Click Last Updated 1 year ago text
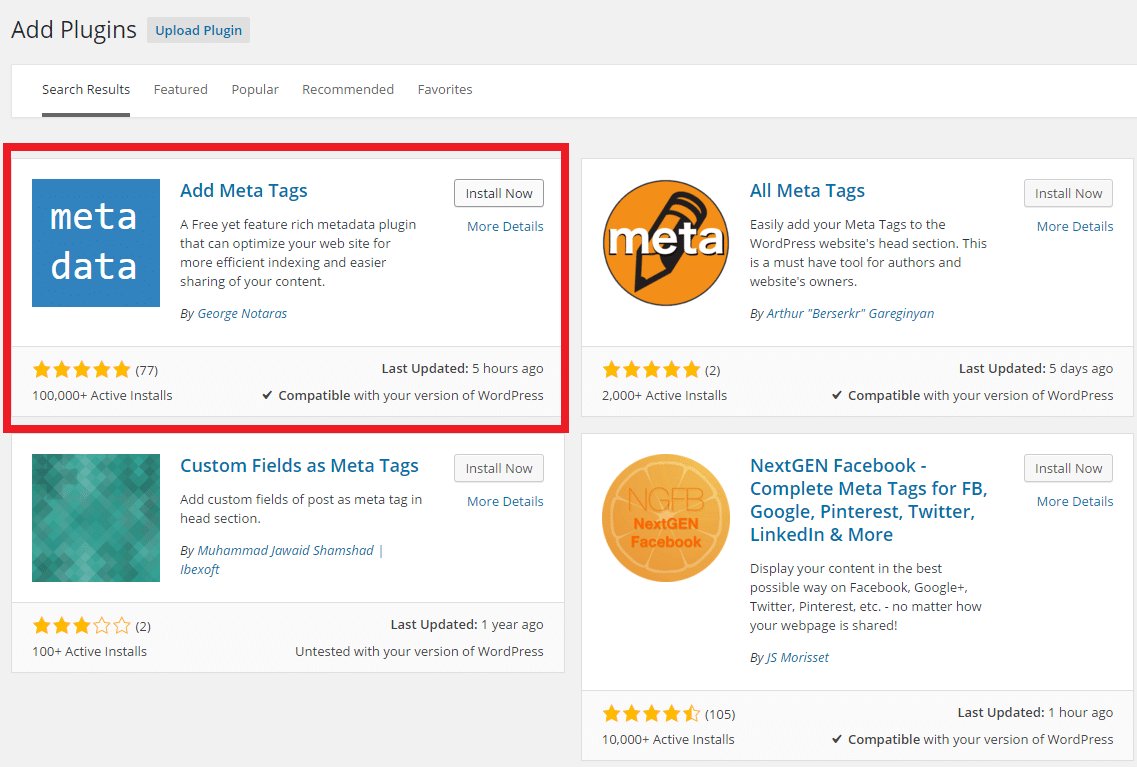 point(467,625)
